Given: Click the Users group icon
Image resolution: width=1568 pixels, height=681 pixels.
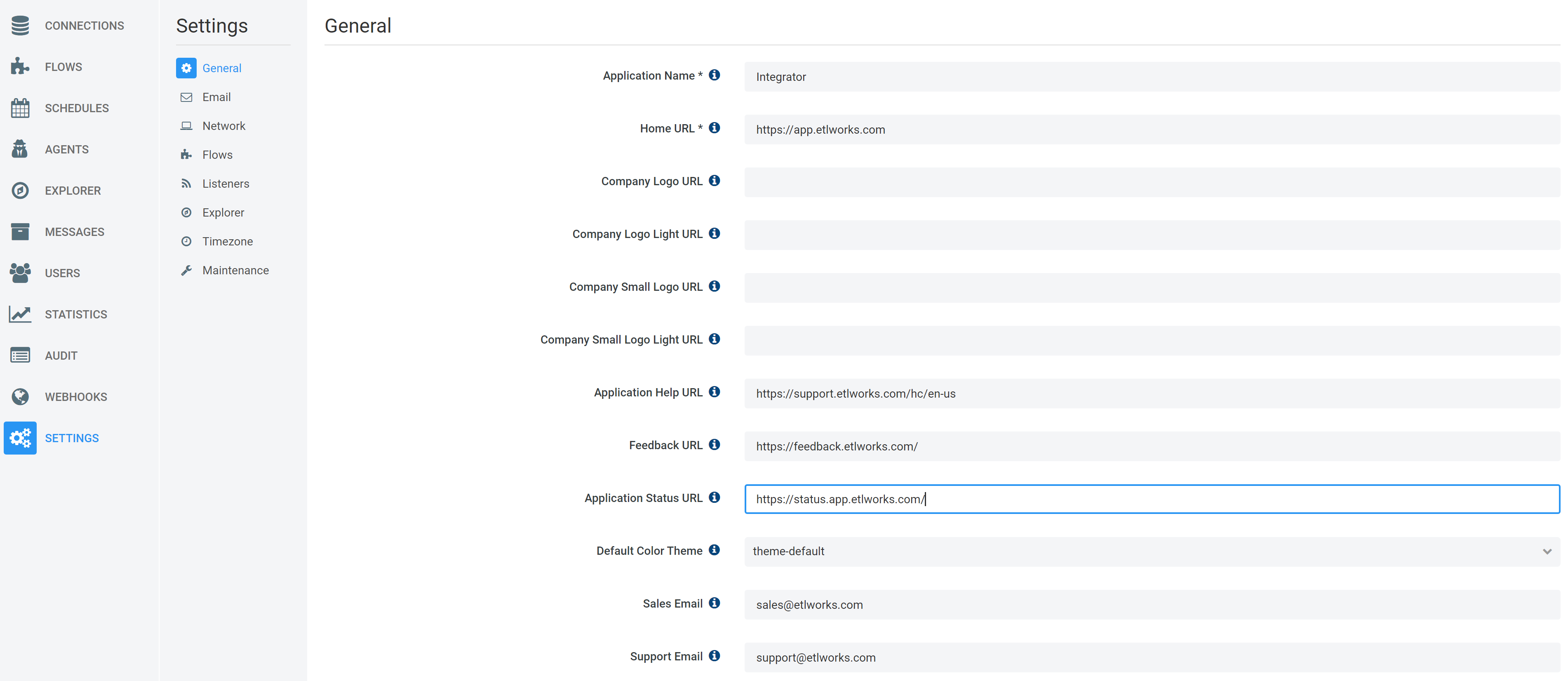Looking at the screenshot, I should click(20, 273).
